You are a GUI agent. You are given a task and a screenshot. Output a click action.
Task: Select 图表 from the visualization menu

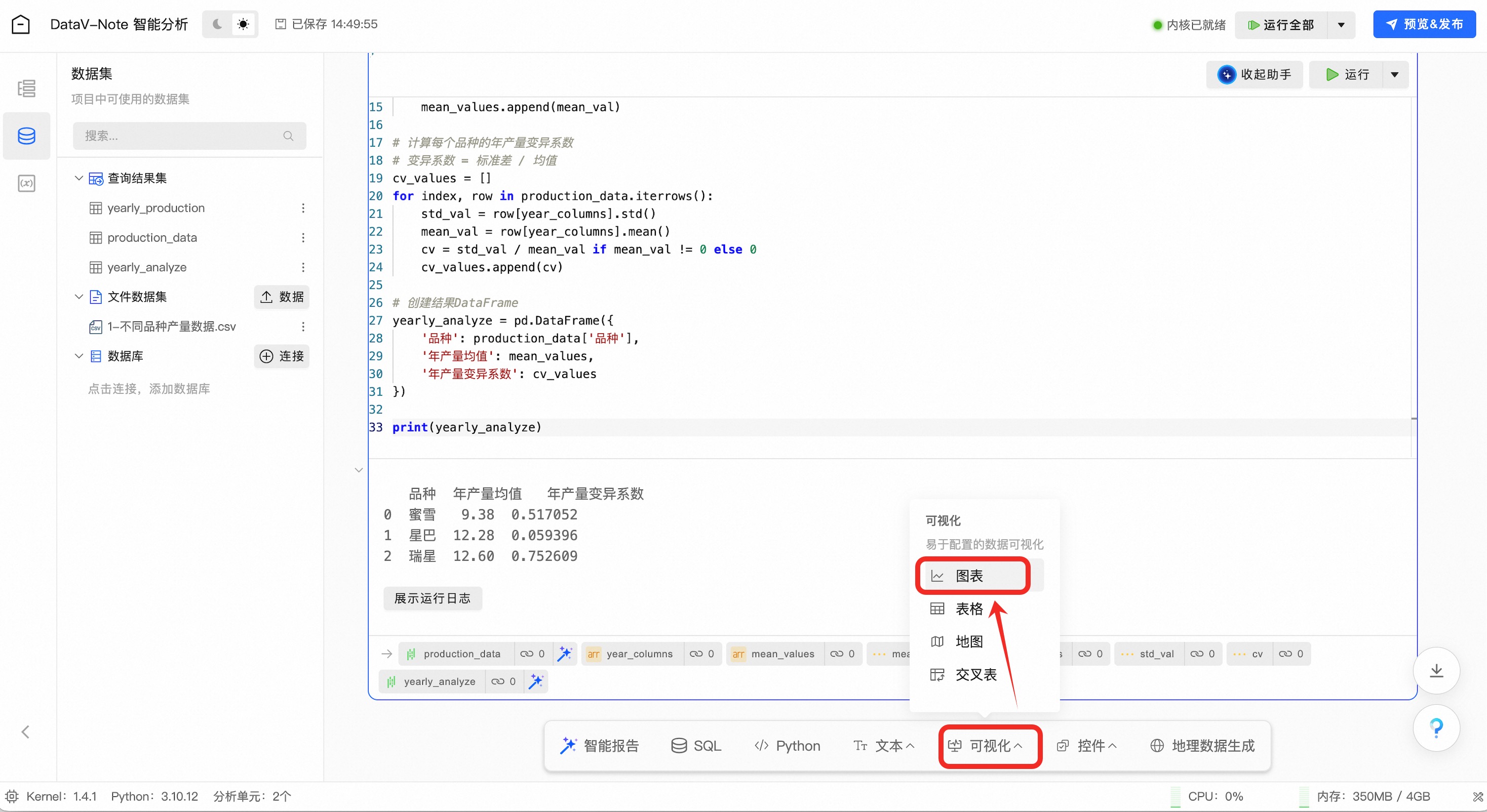pyautogui.click(x=970, y=576)
